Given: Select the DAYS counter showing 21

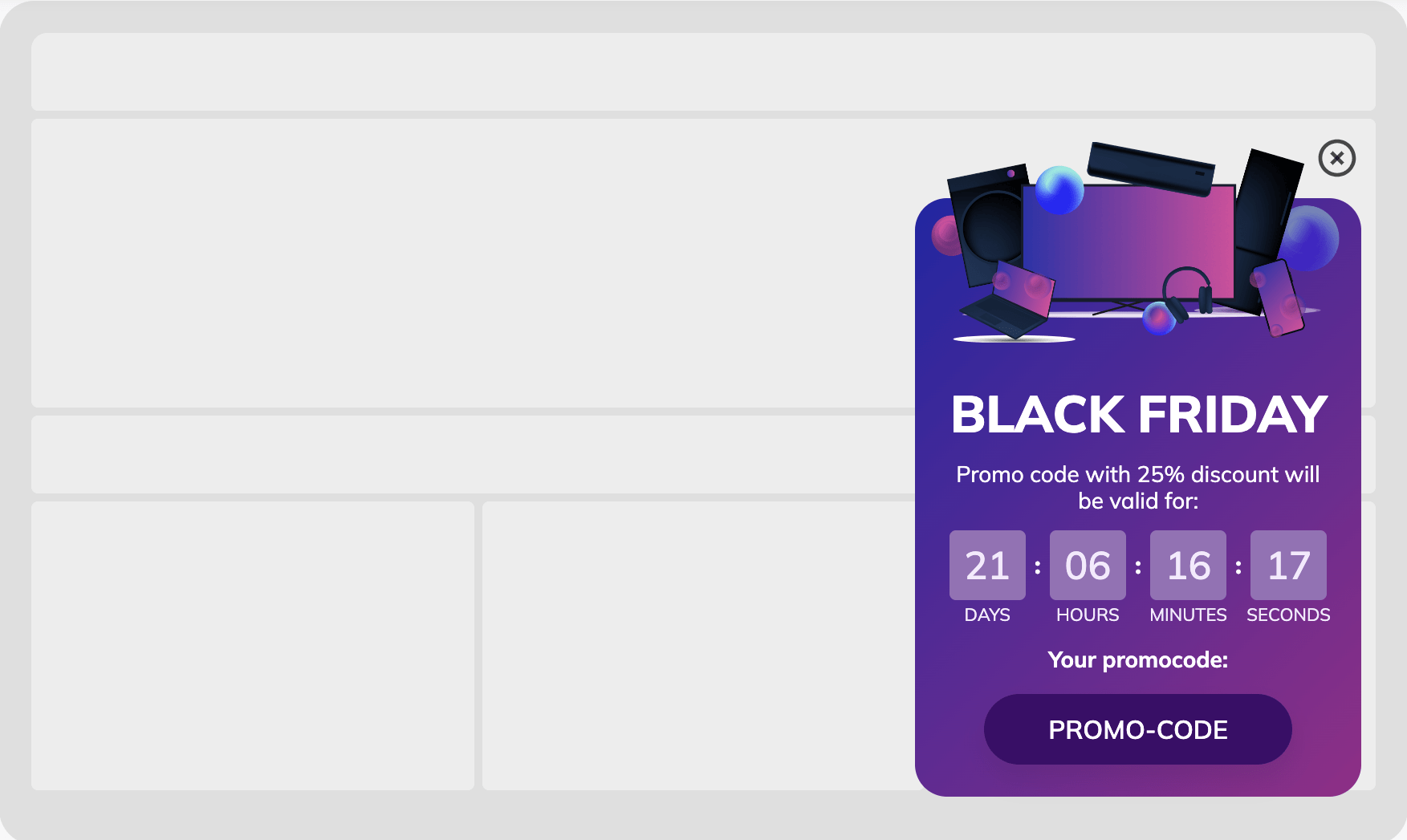Looking at the screenshot, I should [987, 565].
